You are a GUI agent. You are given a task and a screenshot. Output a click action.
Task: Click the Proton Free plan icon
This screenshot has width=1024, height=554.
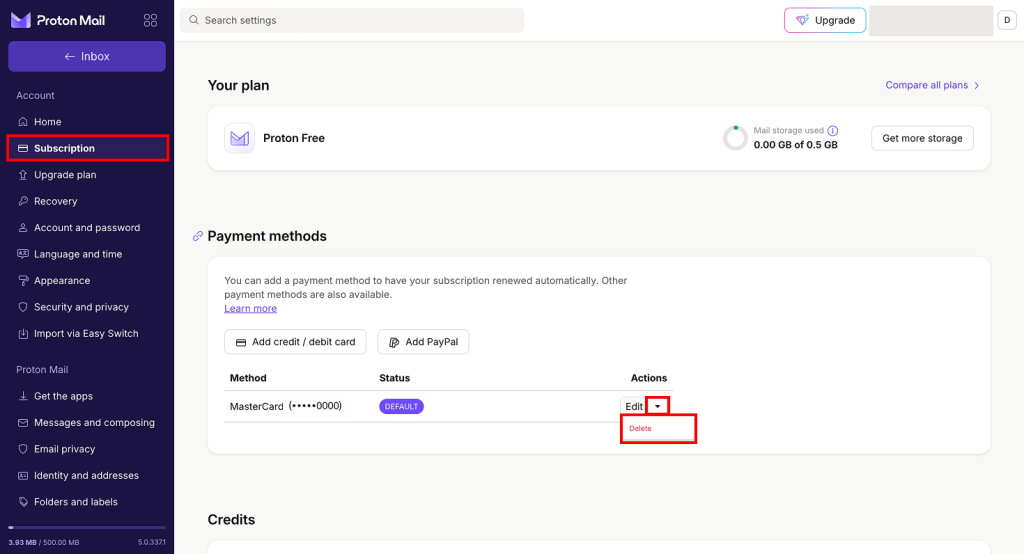tap(239, 138)
